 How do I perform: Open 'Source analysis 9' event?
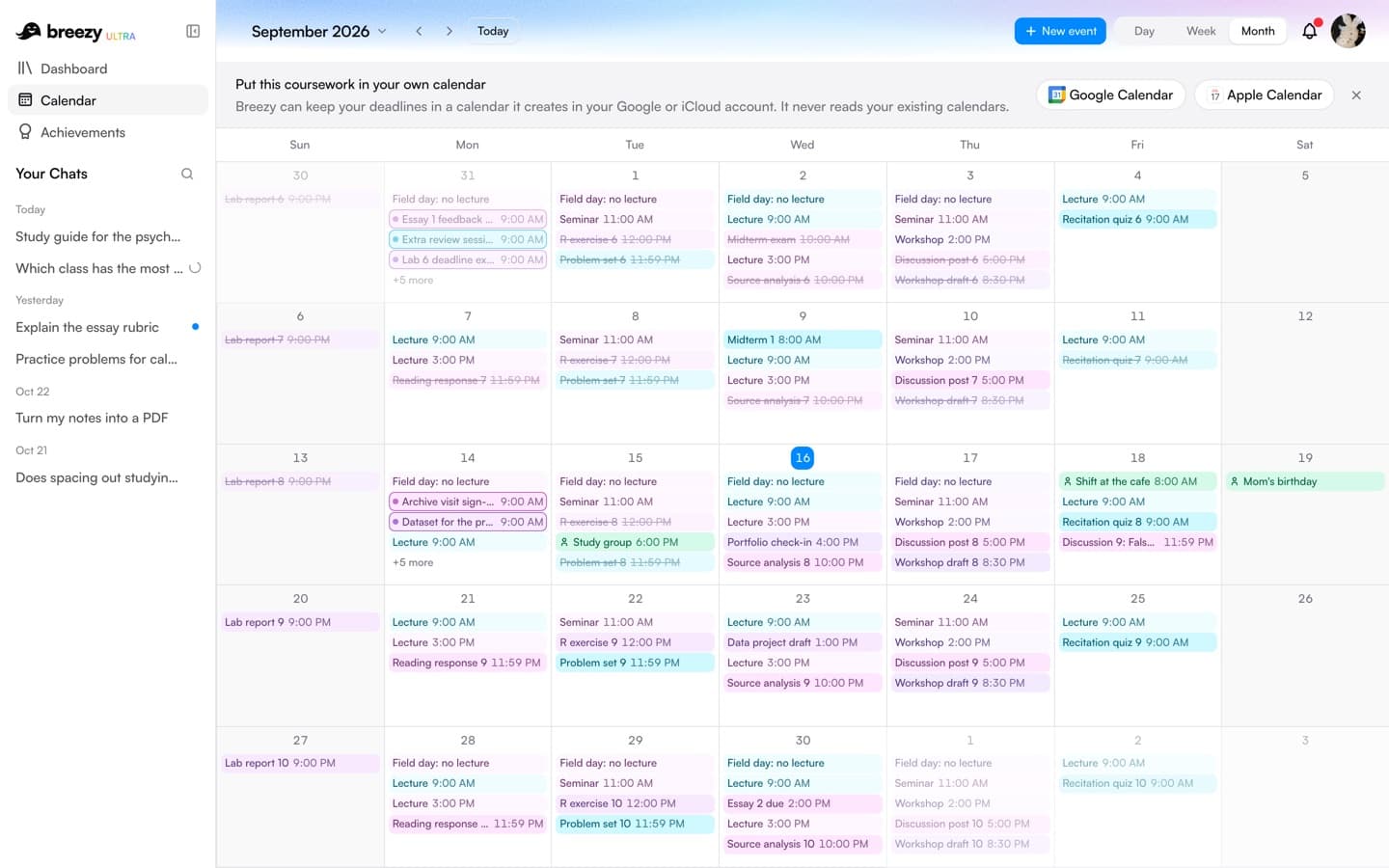[803, 683]
